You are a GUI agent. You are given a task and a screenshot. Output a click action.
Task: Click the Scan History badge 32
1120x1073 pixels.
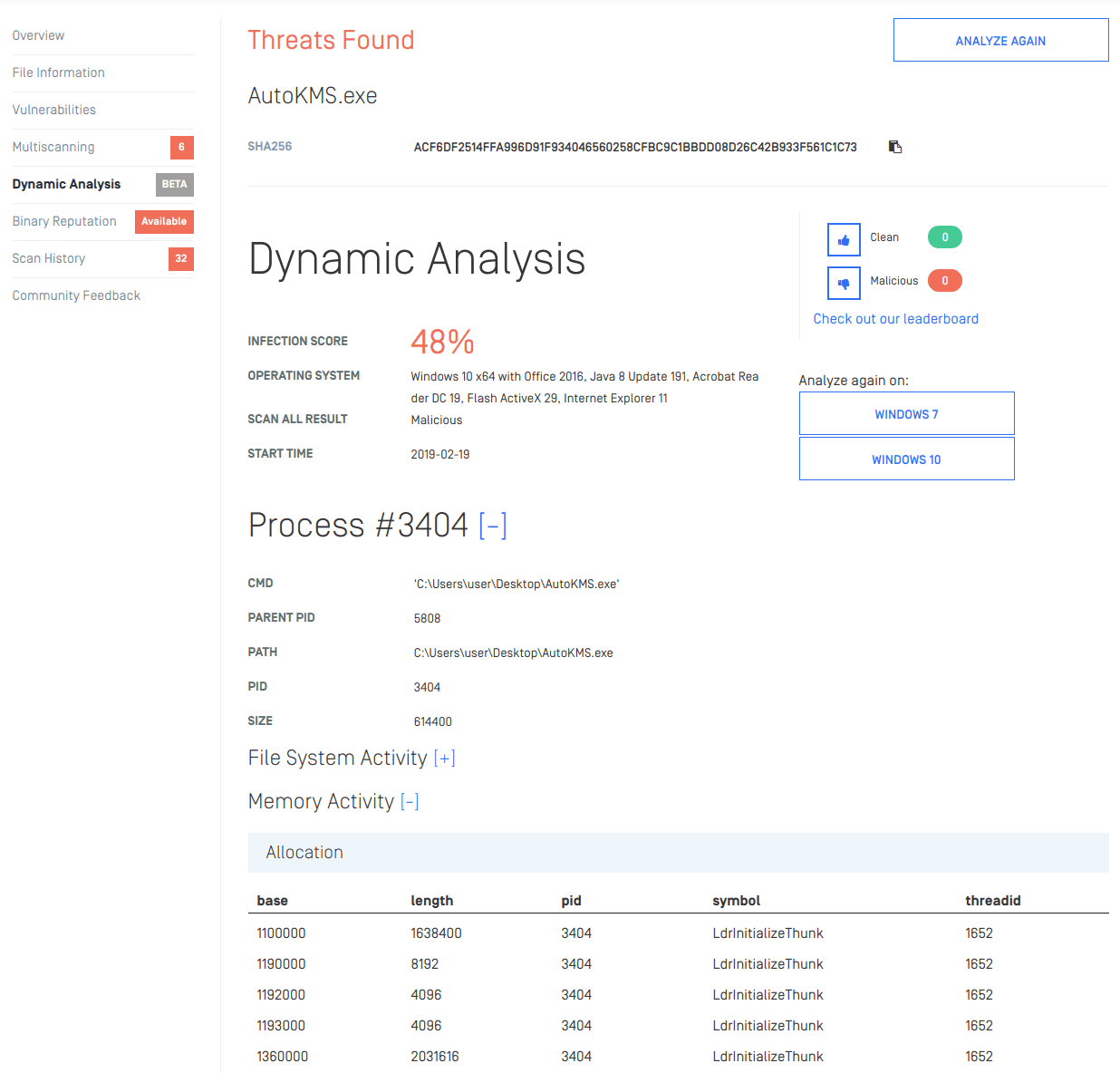pyautogui.click(x=181, y=258)
